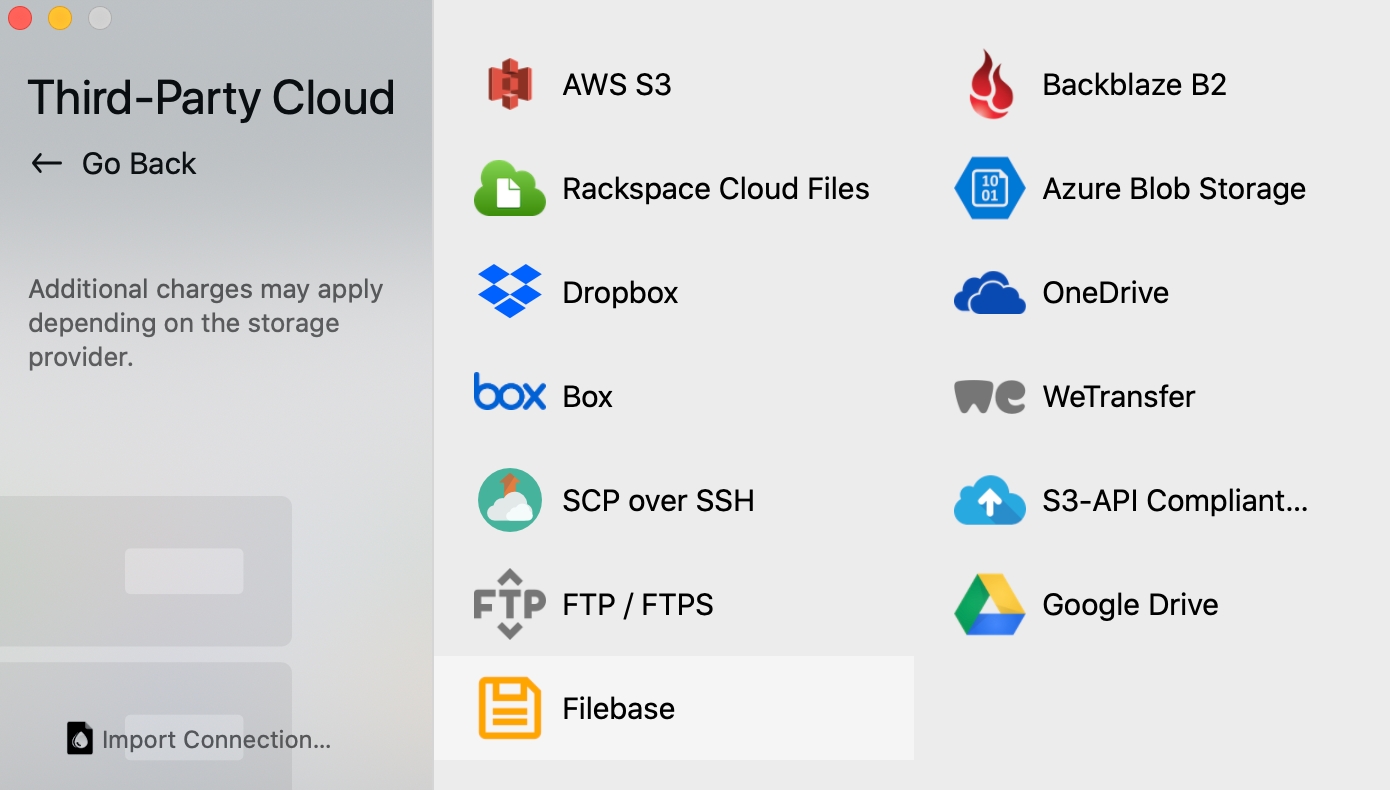Select the Backblaze B2 flame icon

point(990,85)
